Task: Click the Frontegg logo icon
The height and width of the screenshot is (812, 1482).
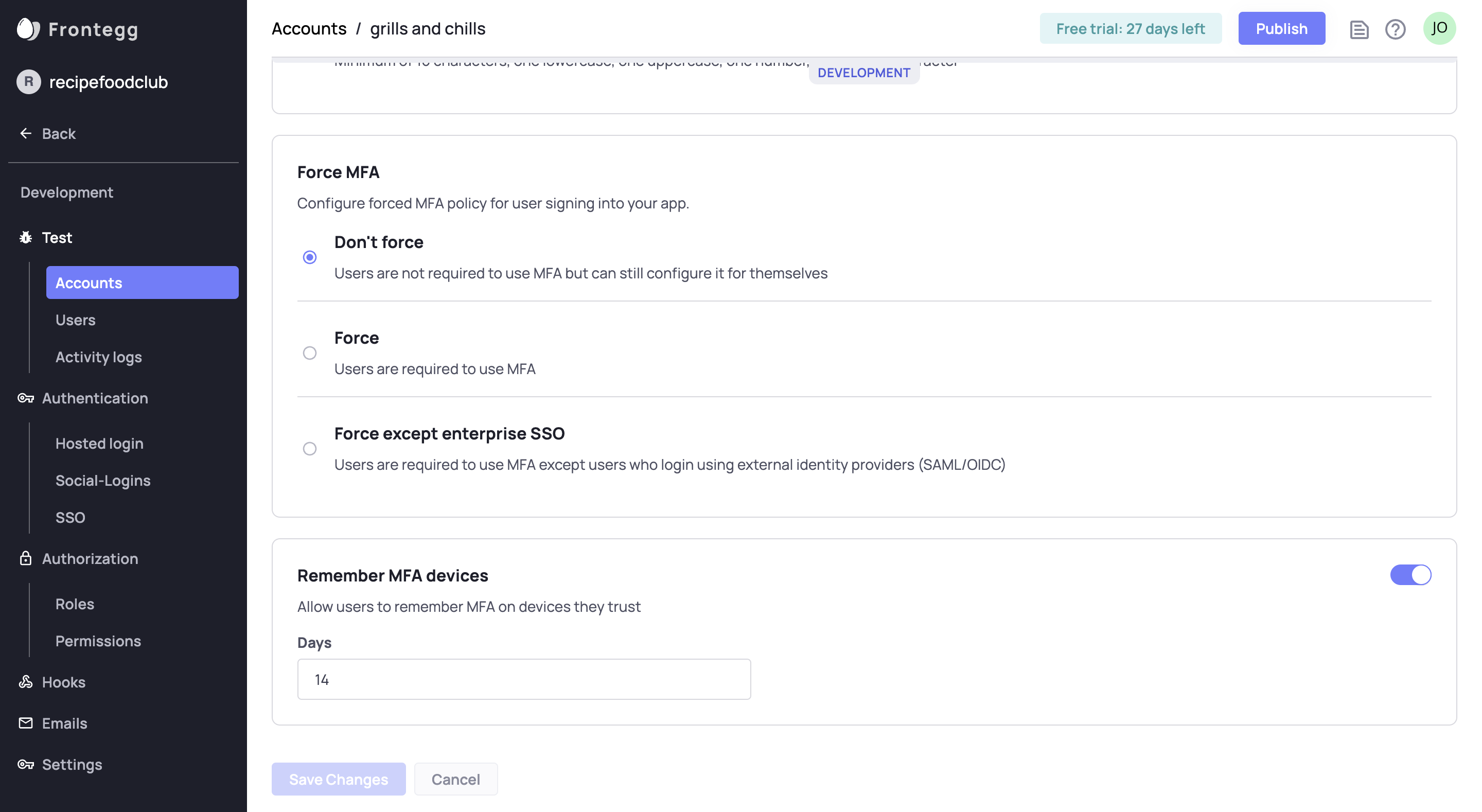Action: coord(28,29)
